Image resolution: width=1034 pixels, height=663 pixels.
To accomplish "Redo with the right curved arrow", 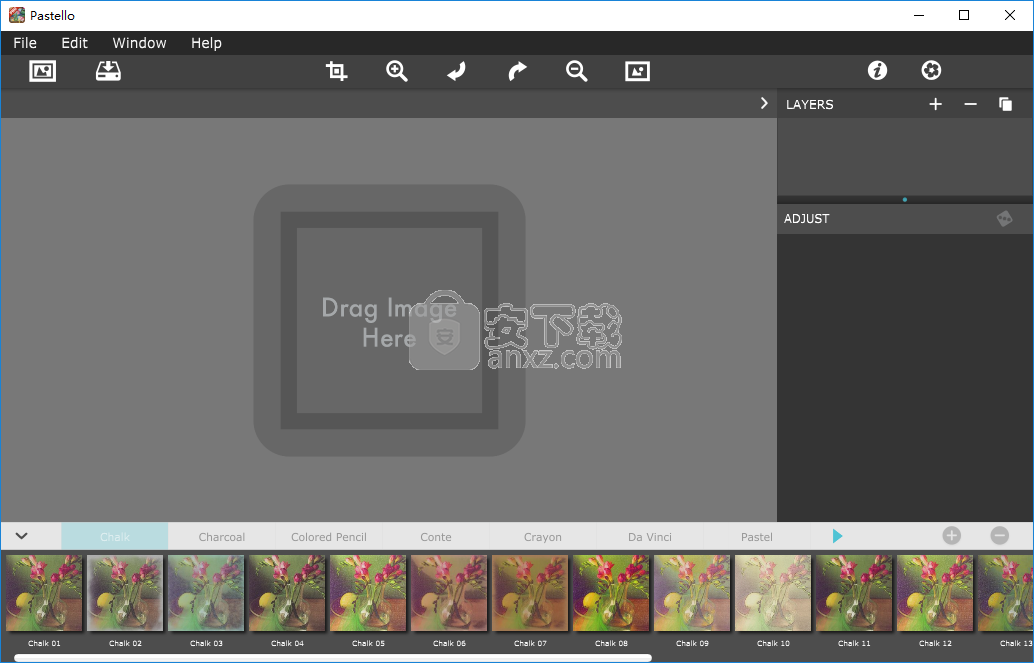I will pos(518,71).
